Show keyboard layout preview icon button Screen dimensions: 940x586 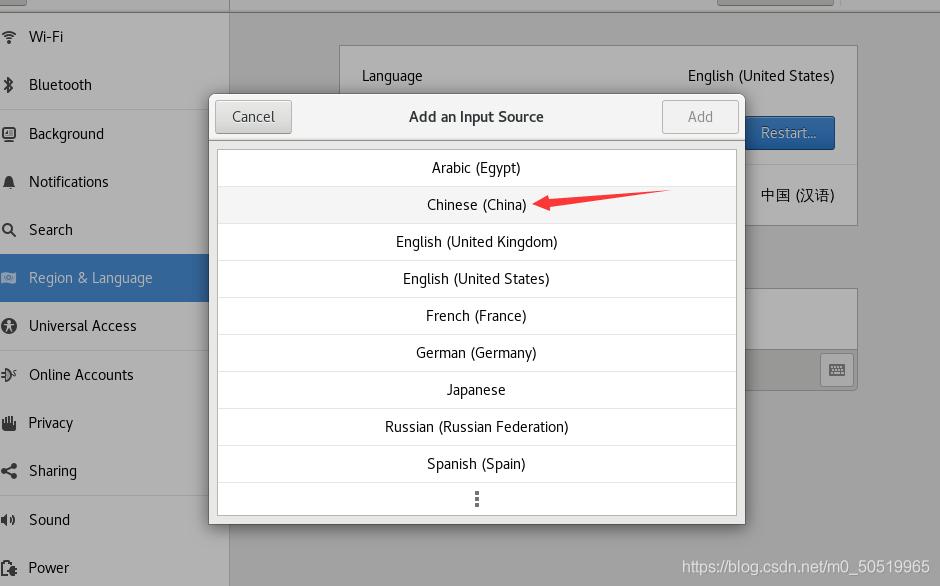837,370
